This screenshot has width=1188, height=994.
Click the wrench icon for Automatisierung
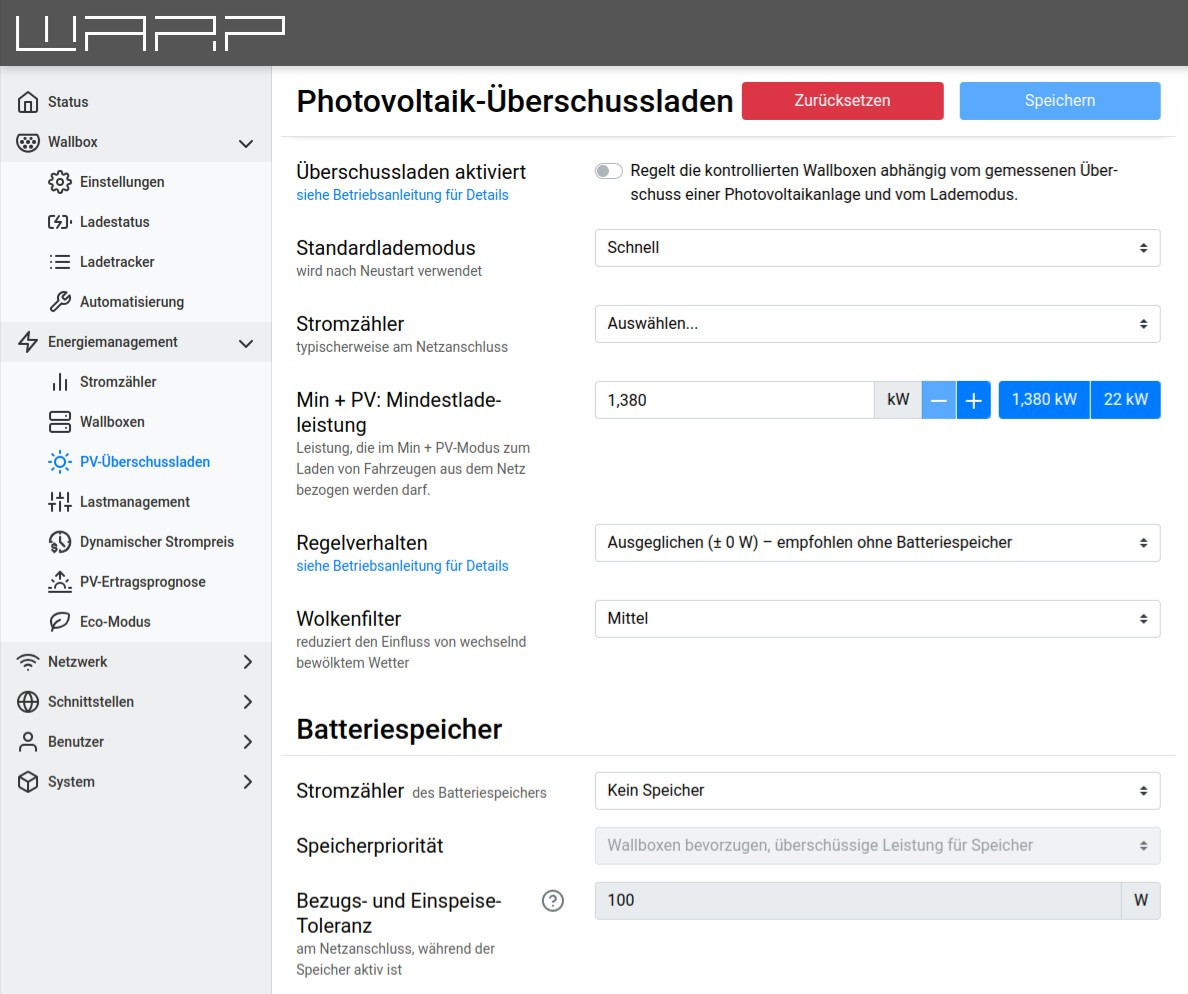(60, 302)
